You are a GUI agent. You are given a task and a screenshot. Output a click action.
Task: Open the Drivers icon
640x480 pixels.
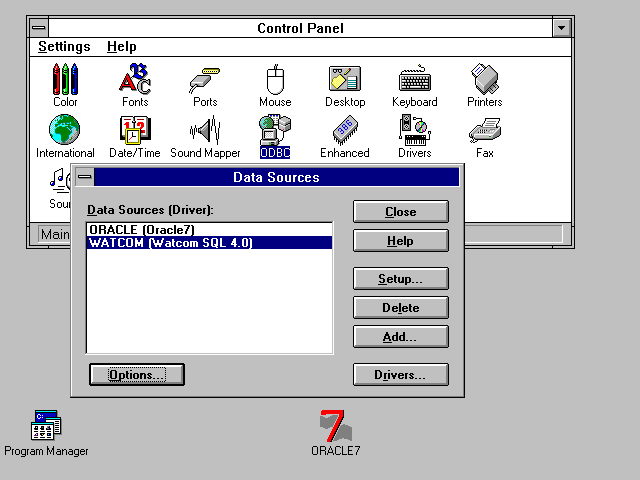pyautogui.click(x=414, y=131)
